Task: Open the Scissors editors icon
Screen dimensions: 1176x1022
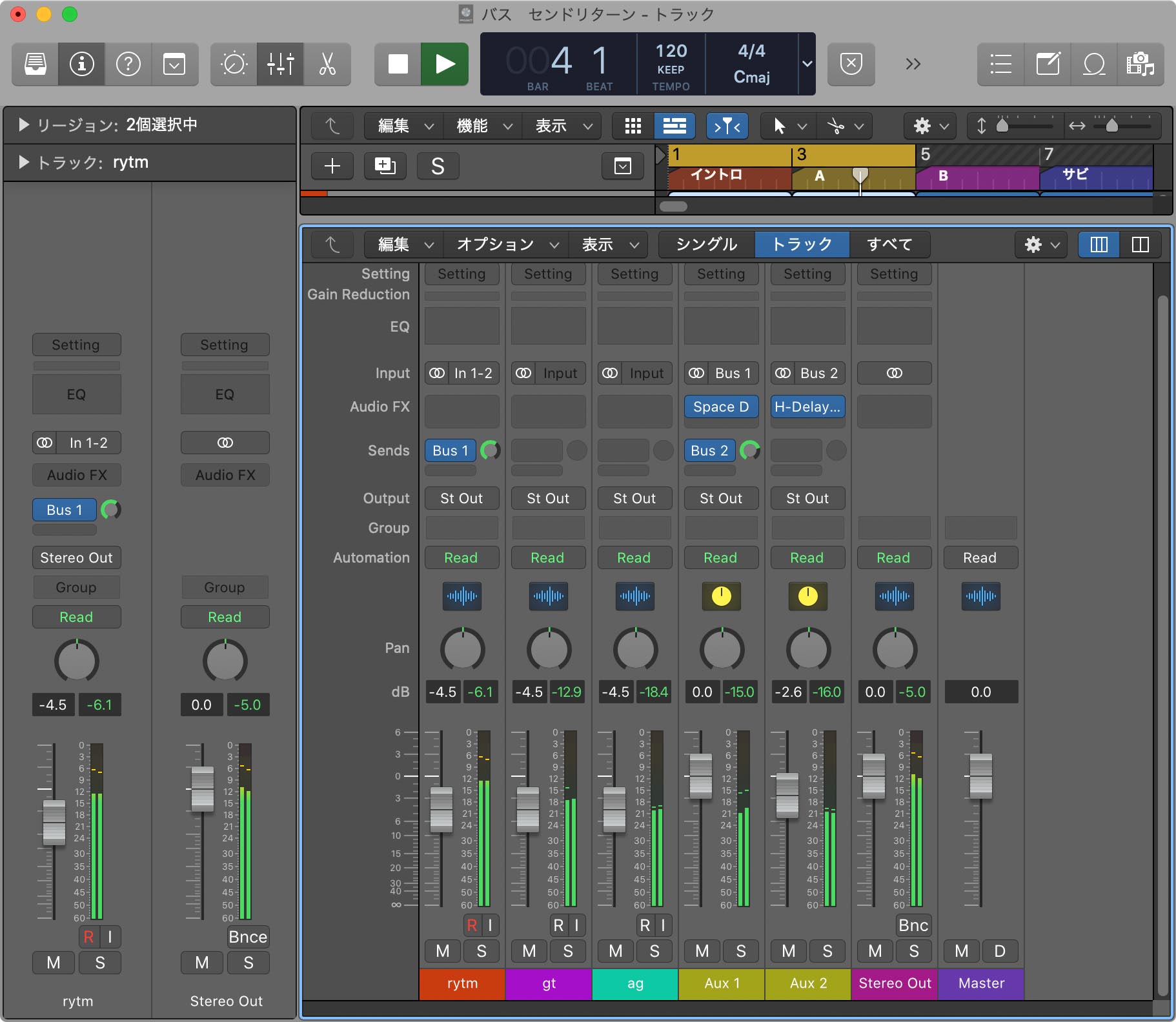Action: (x=327, y=64)
